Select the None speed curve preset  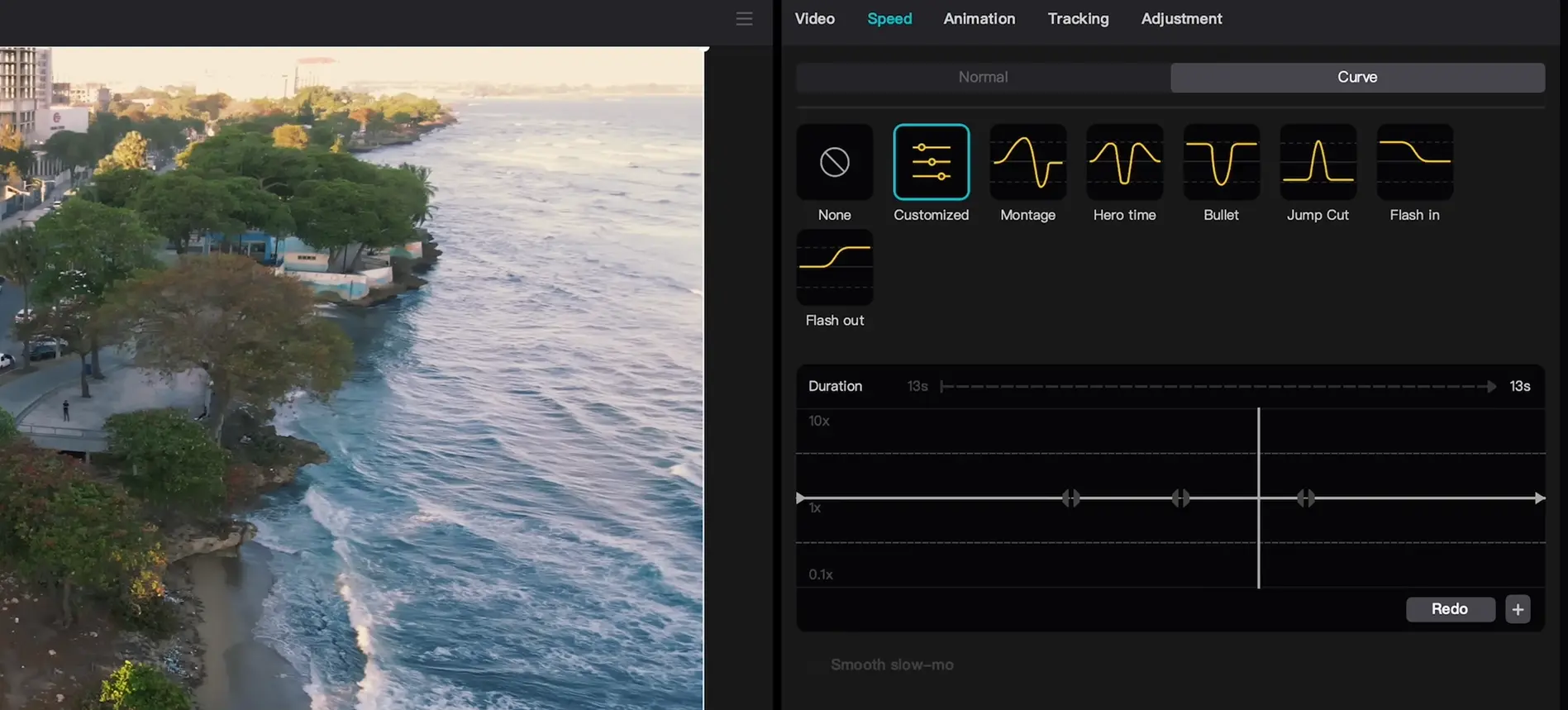pyautogui.click(x=834, y=163)
